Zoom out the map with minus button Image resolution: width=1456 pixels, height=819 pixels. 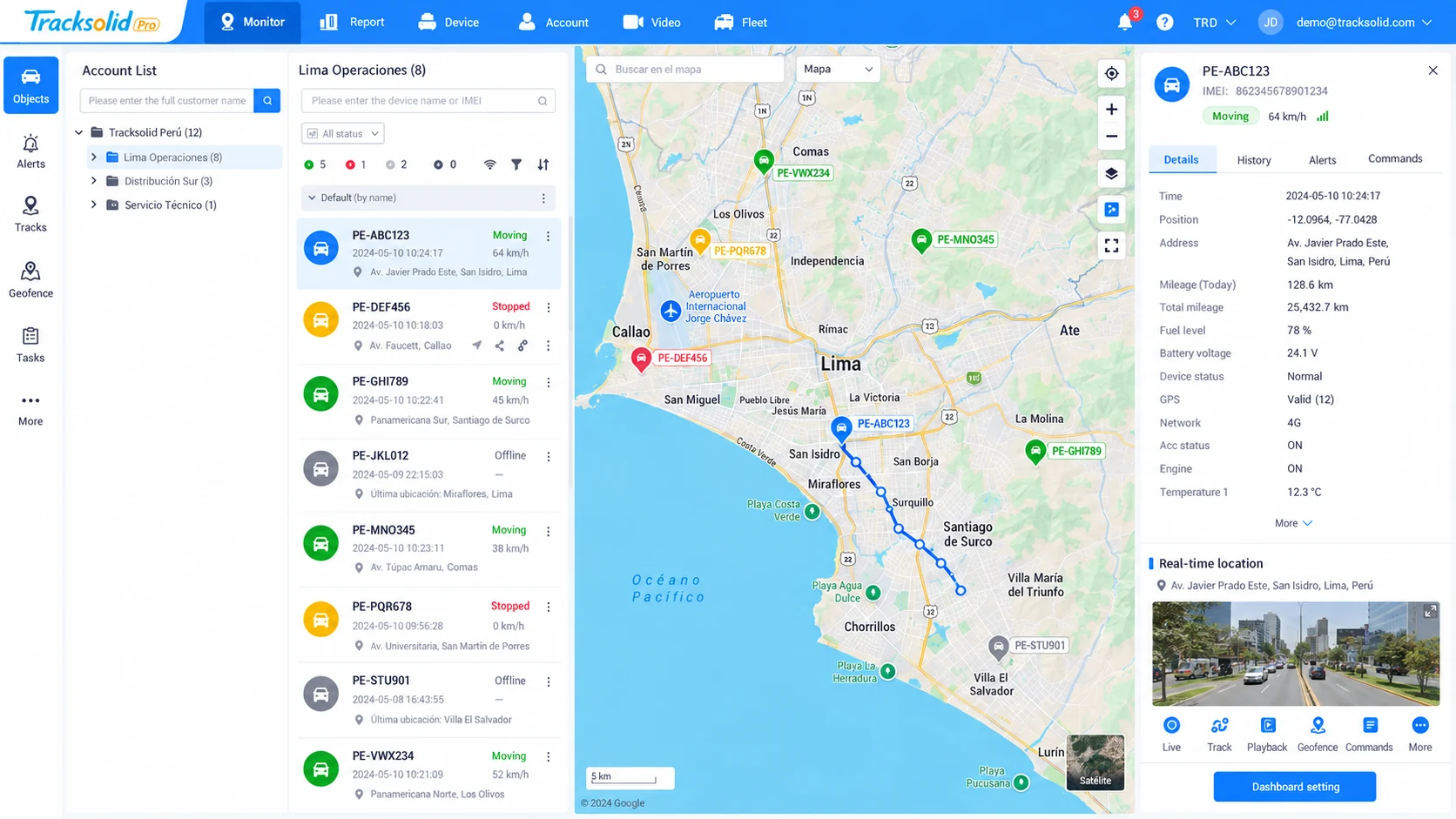[x=1112, y=137]
